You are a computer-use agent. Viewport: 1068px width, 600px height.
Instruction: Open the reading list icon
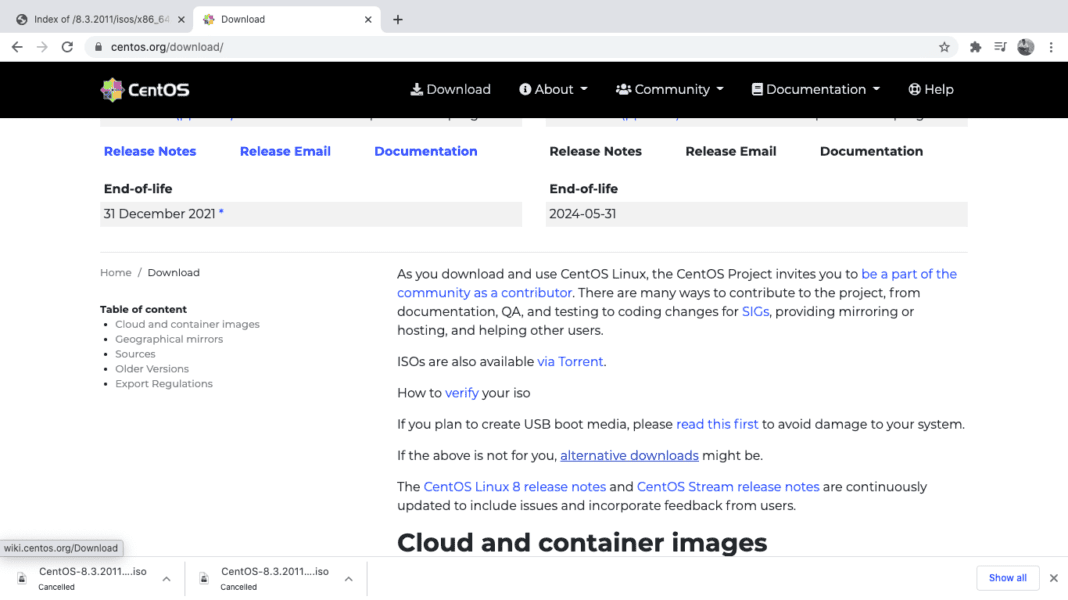1000,46
